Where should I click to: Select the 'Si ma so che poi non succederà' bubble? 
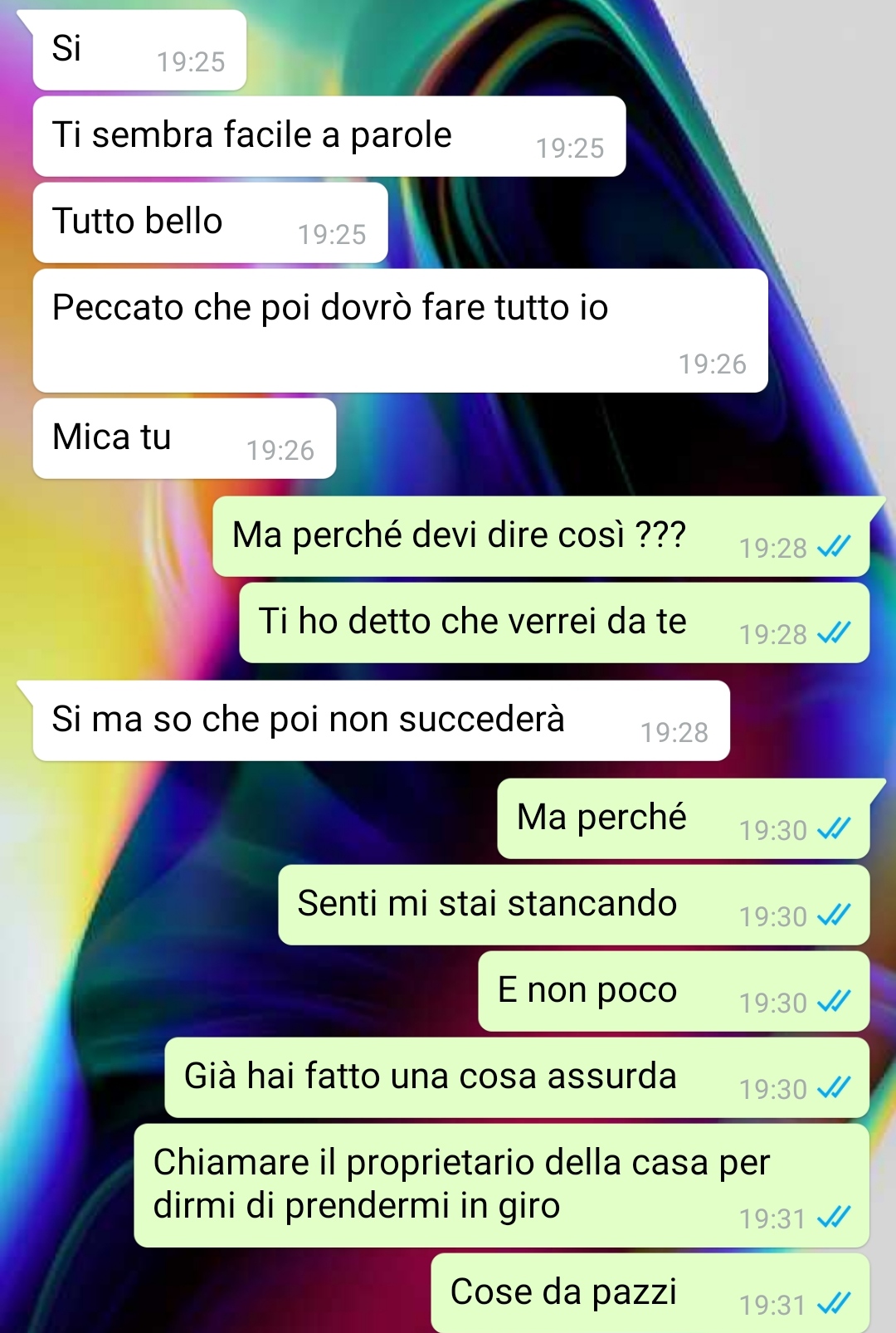click(382, 720)
